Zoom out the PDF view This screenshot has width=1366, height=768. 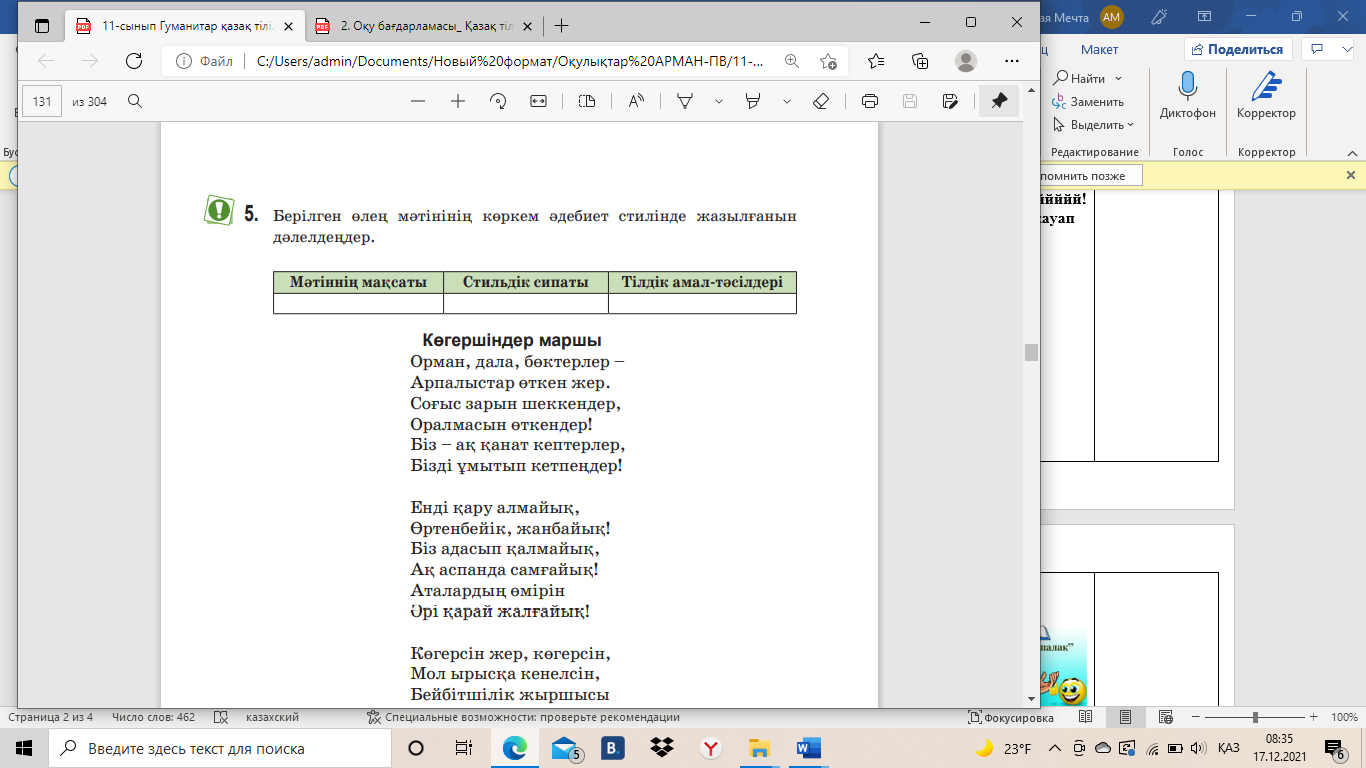418,101
